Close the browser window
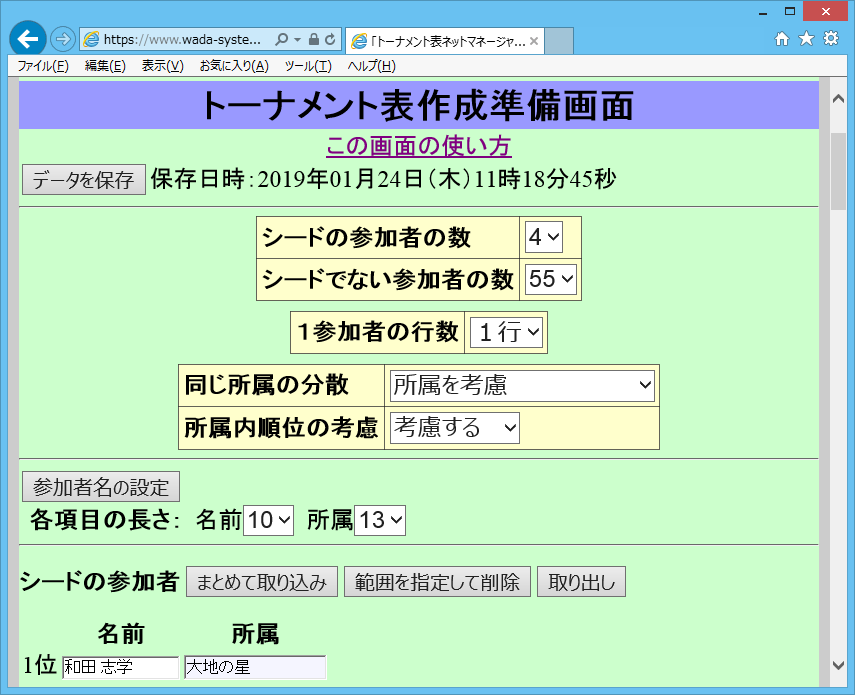This screenshot has height=695, width=855. click(x=826, y=11)
